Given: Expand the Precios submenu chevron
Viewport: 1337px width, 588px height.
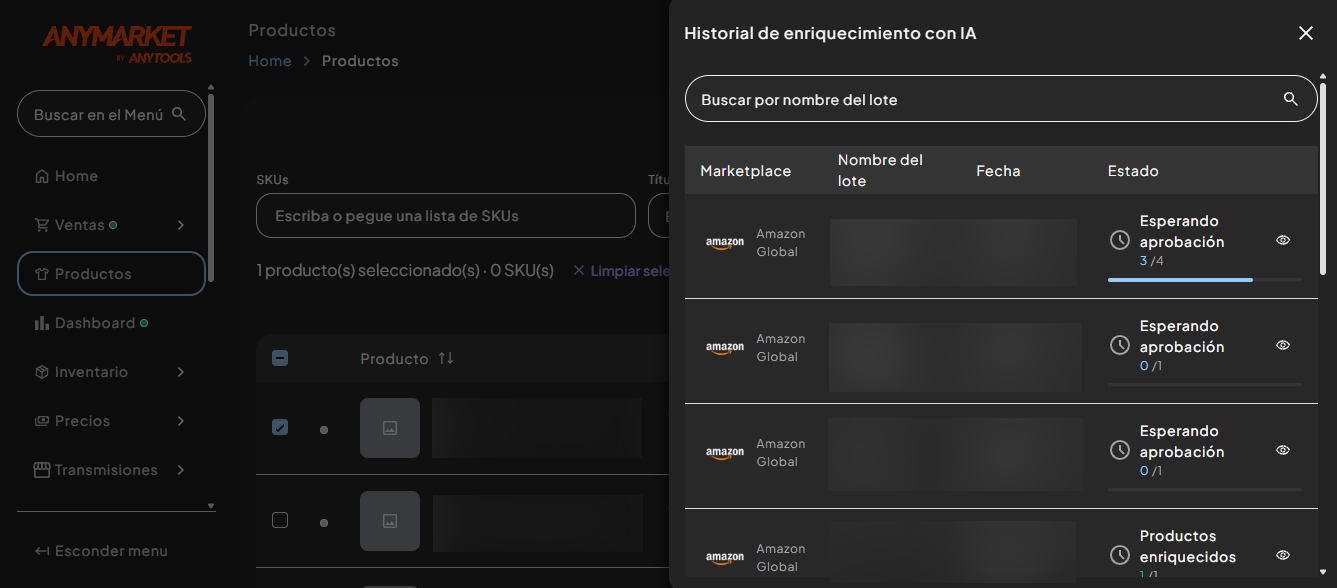Looking at the screenshot, I should [x=181, y=421].
